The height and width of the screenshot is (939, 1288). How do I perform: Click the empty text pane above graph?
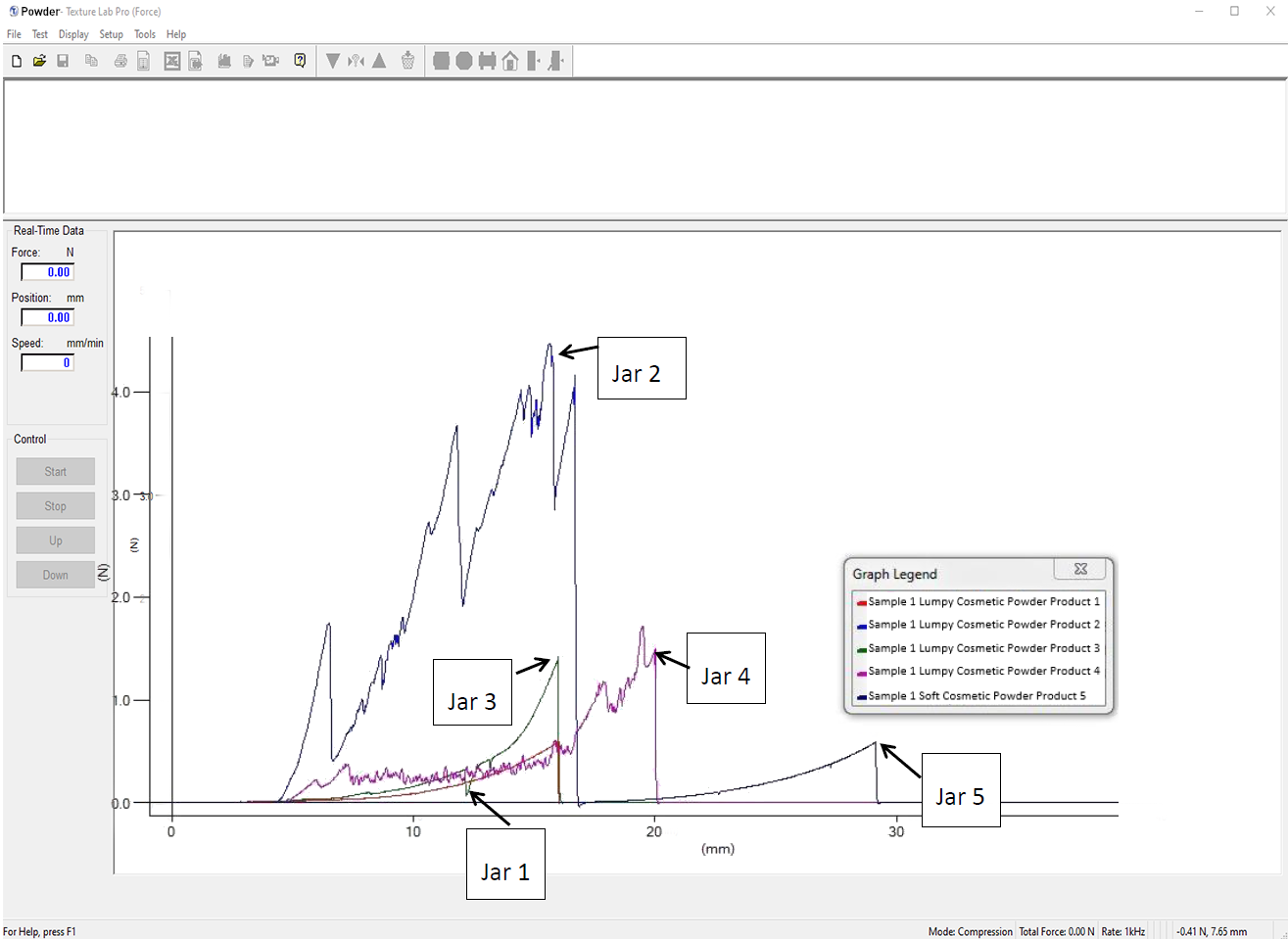tap(644, 146)
